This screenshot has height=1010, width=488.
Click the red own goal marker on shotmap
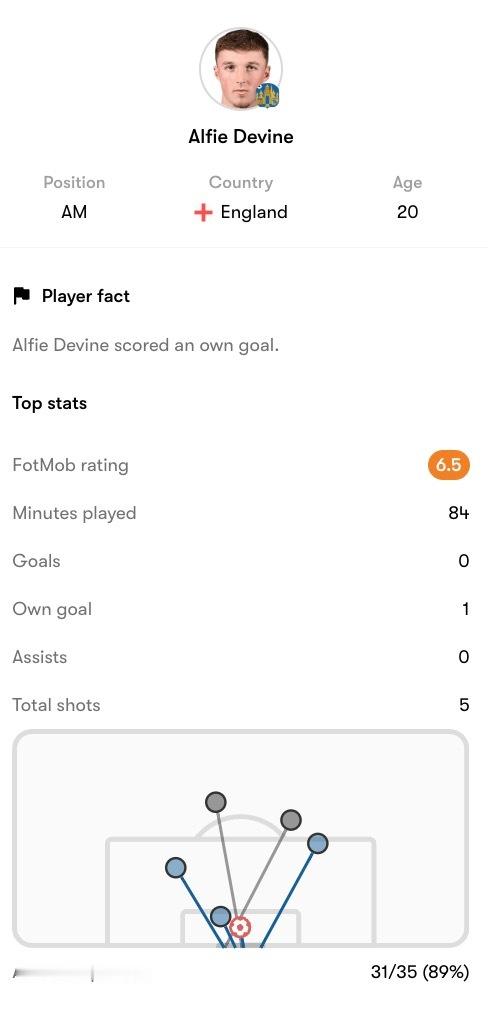coord(239,928)
